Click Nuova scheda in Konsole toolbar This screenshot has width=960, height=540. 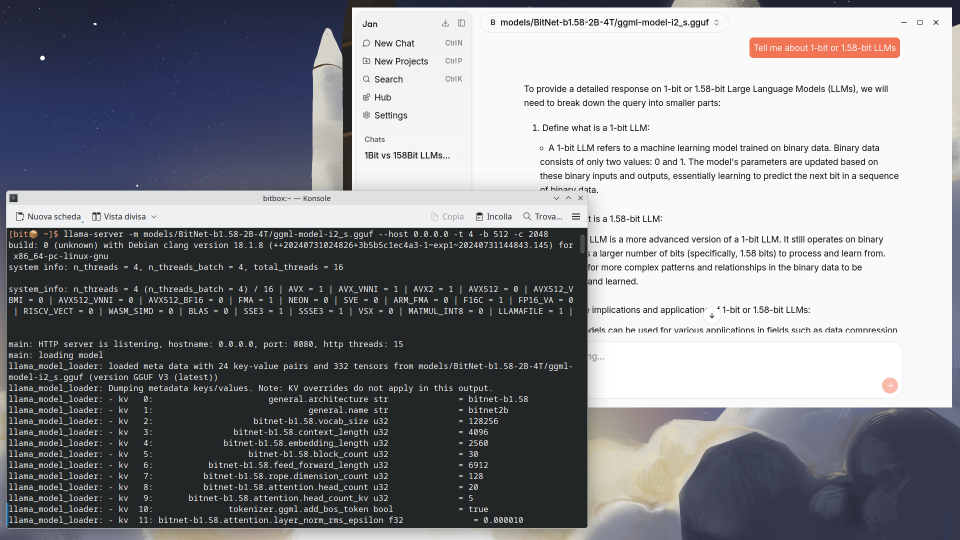click(x=48, y=217)
